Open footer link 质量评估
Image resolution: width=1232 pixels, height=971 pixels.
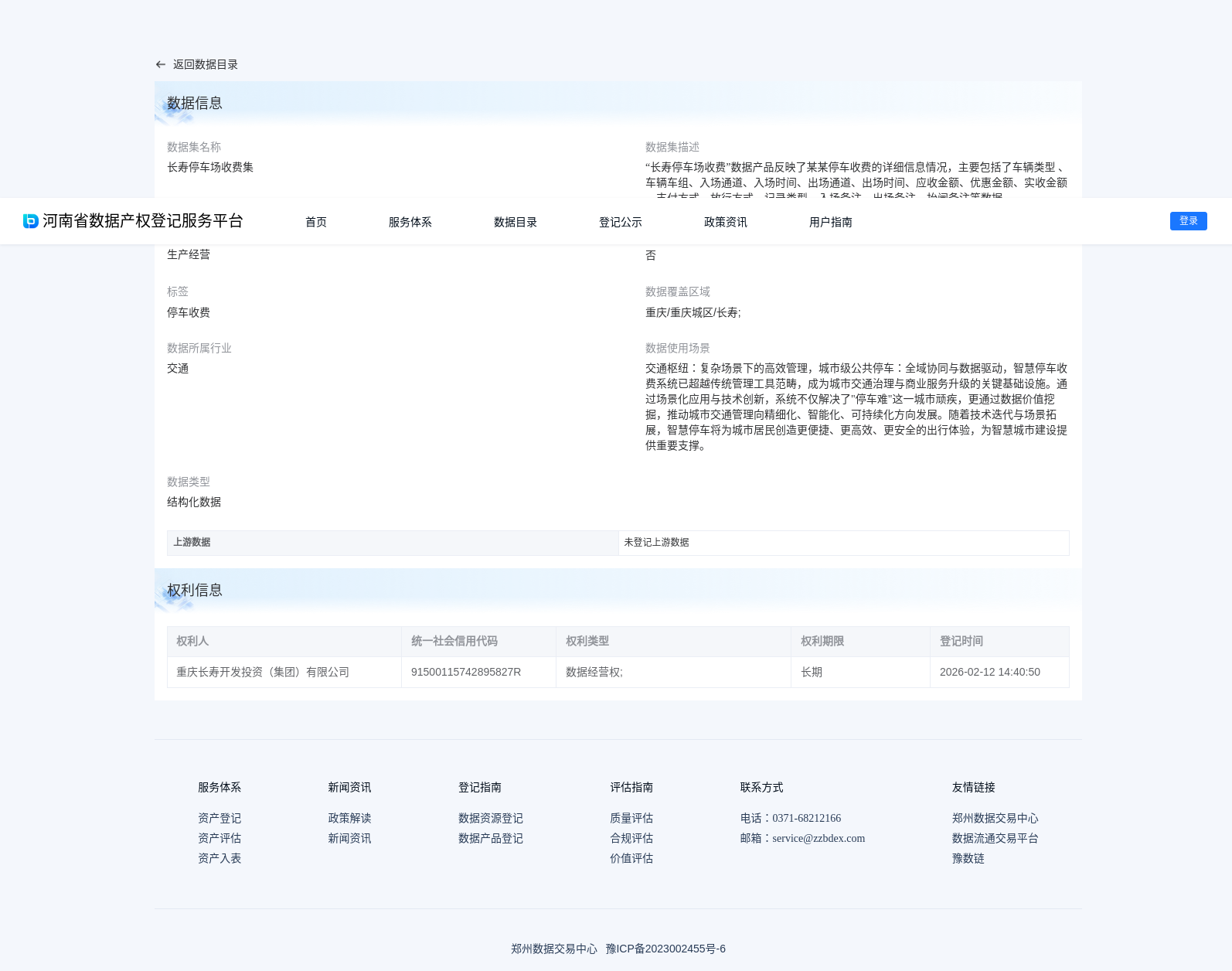[631, 818]
